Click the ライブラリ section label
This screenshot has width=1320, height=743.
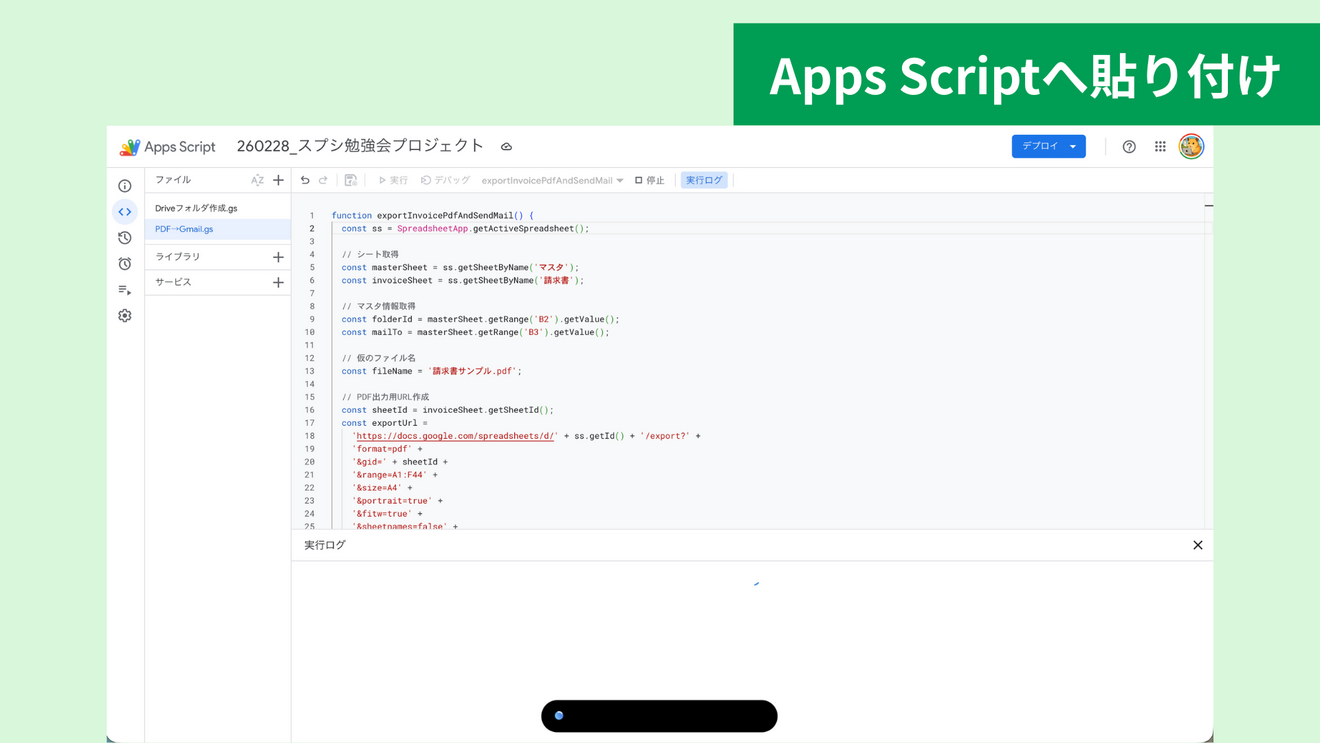click(x=178, y=257)
